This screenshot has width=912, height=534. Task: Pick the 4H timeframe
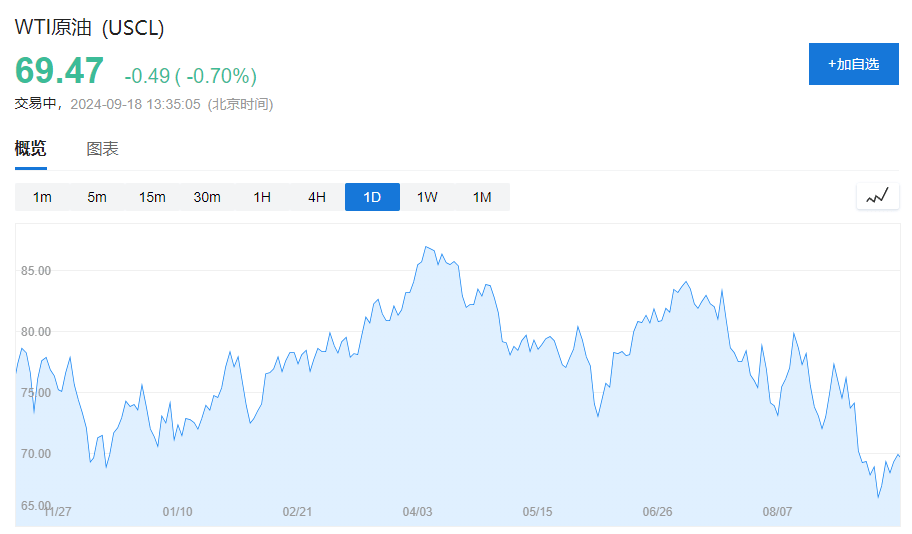(x=317, y=197)
